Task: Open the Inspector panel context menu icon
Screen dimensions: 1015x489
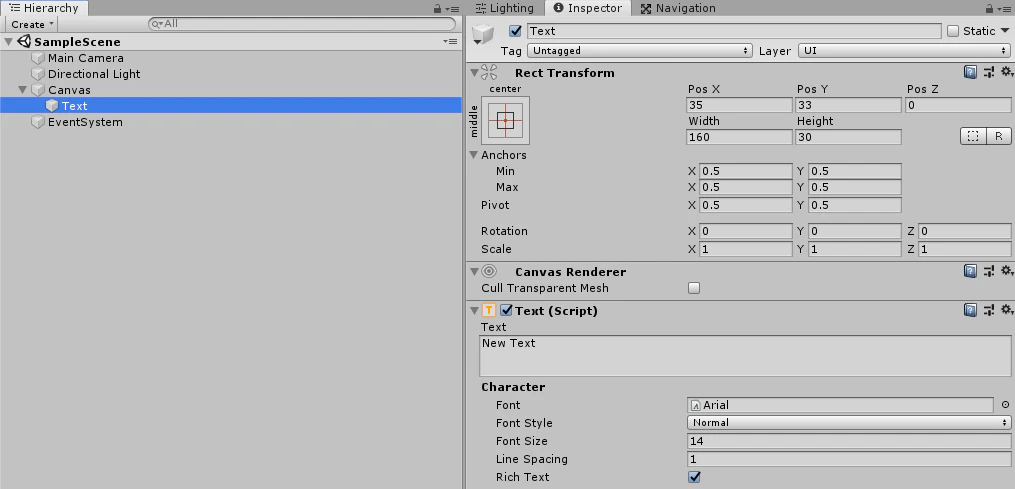Action: point(1005,8)
